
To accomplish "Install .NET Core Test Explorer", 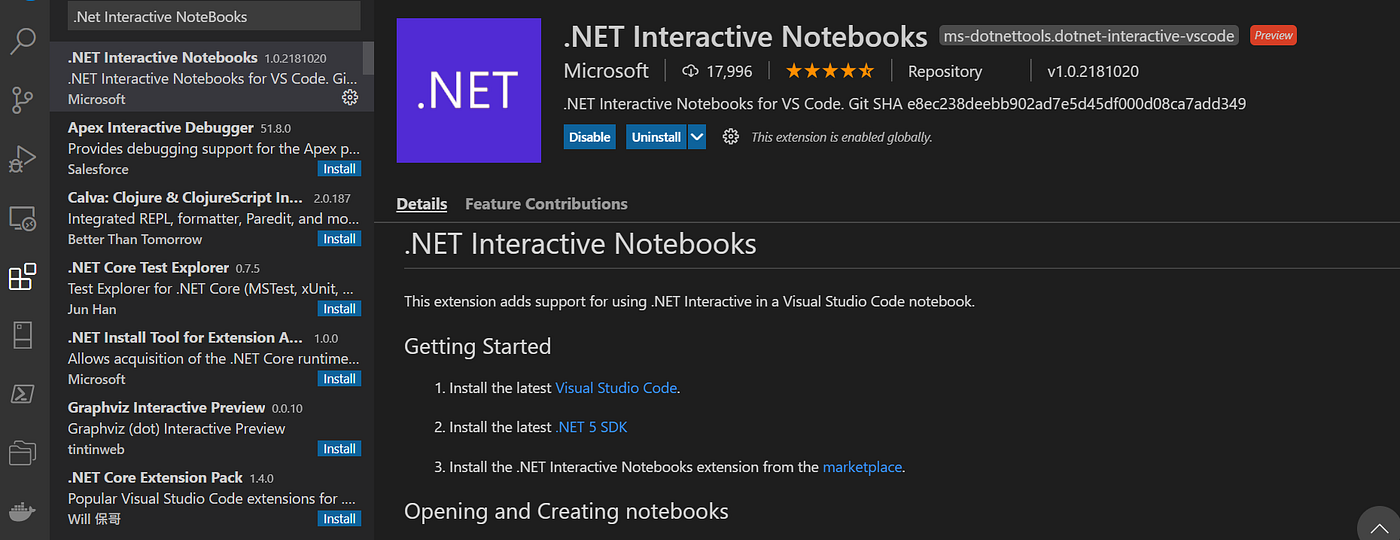I will pos(340,309).
